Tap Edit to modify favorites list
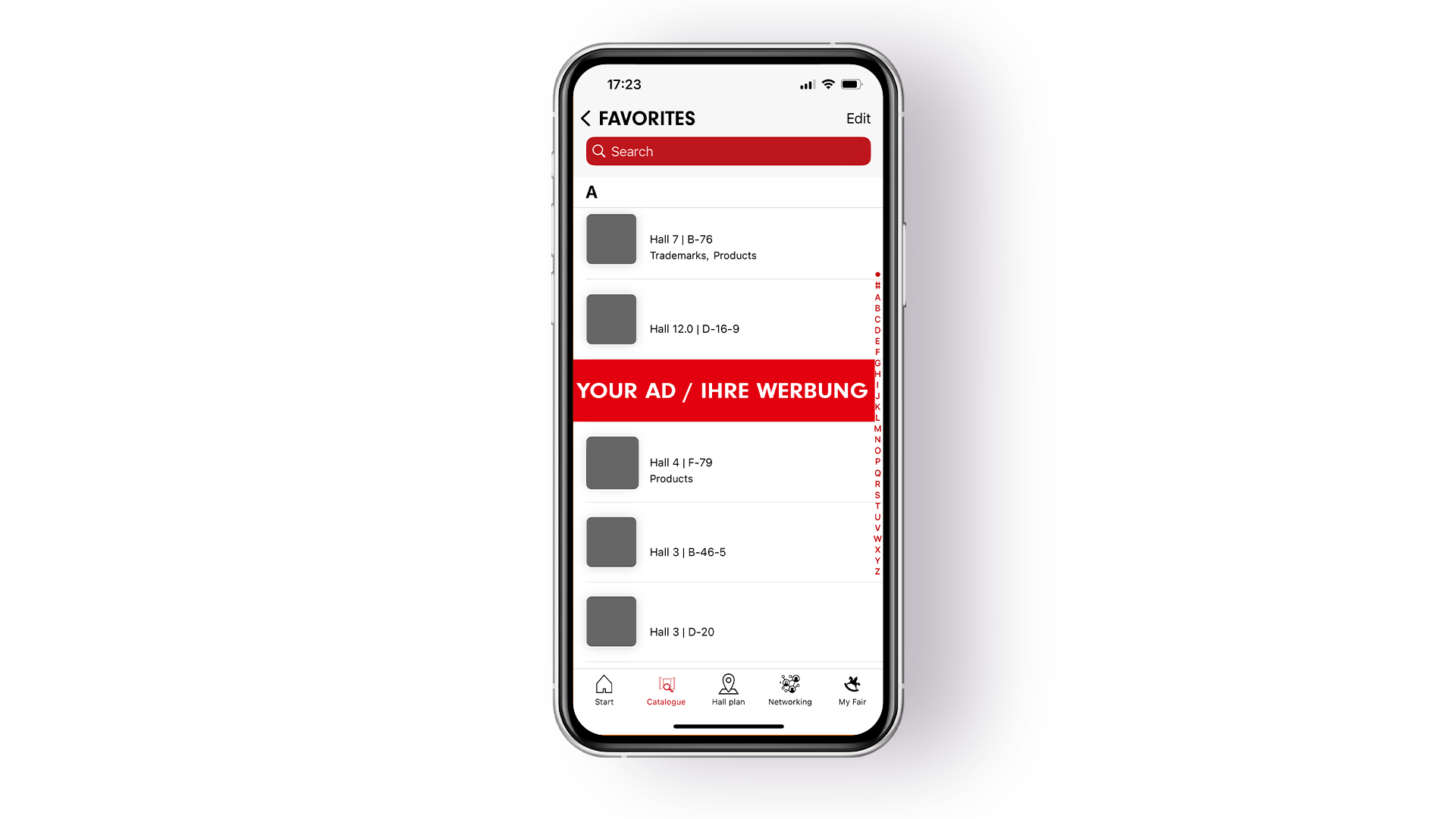 click(856, 118)
